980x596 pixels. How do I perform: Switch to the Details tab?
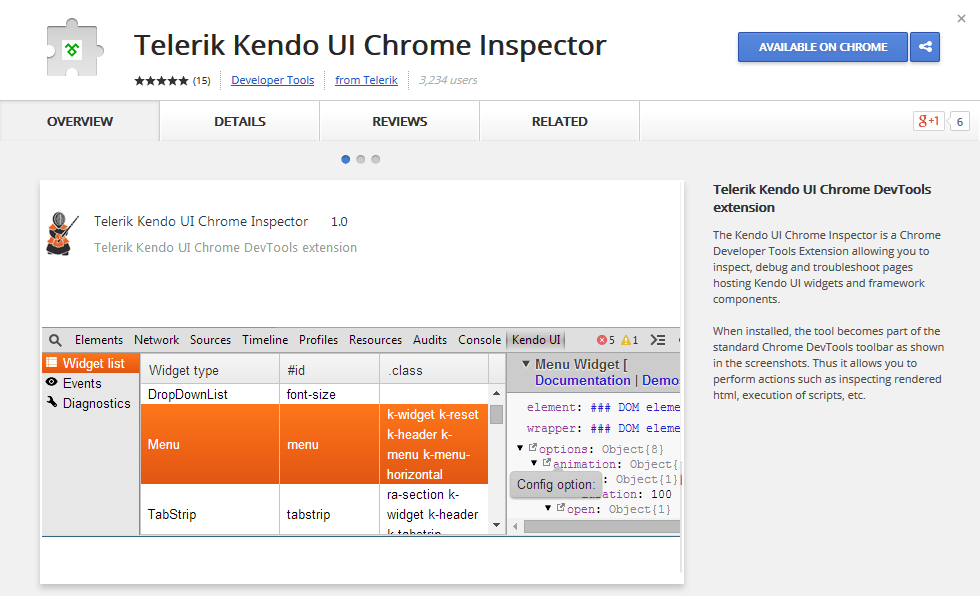click(240, 121)
